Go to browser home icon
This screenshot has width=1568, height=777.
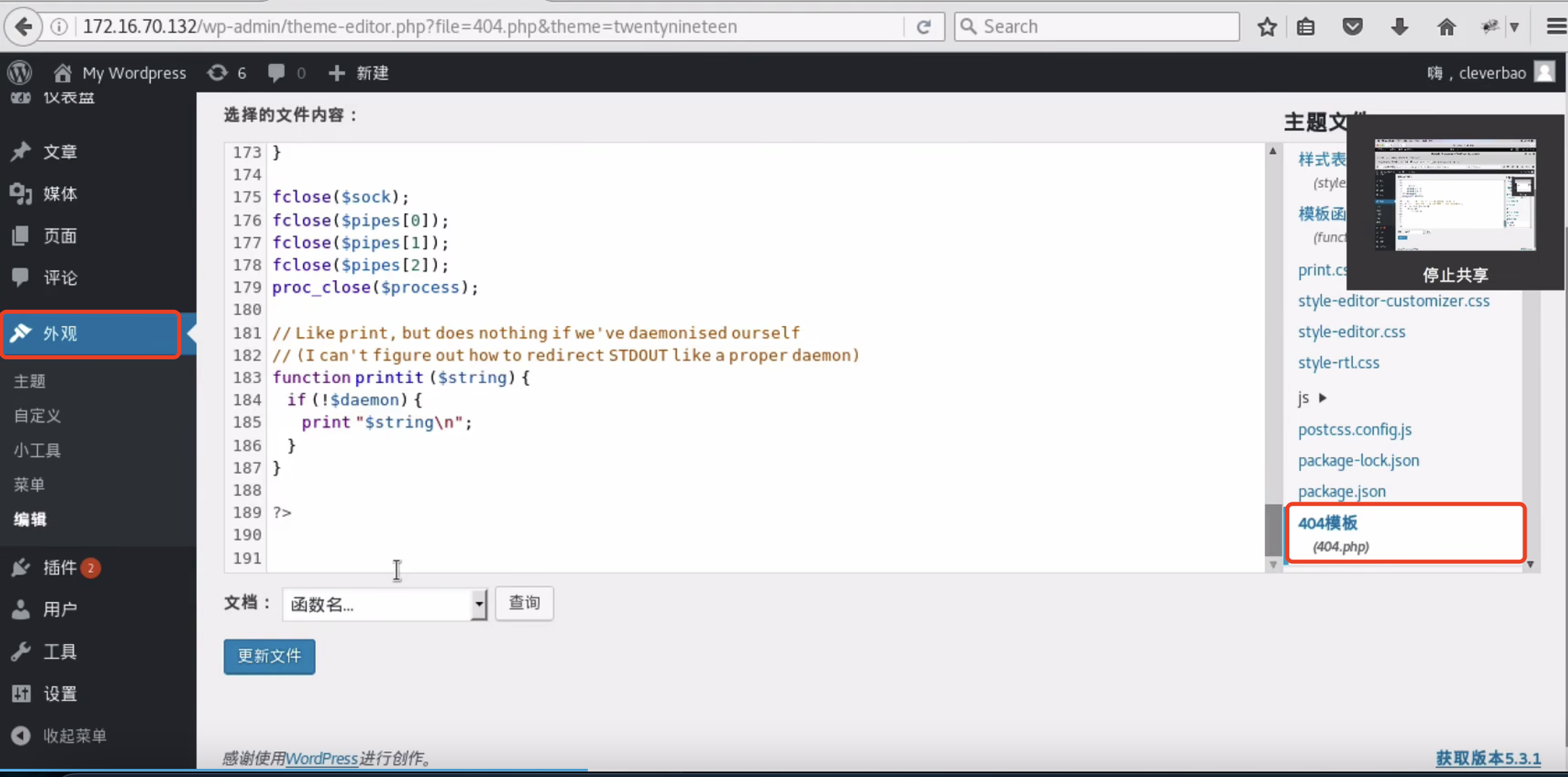click(1446, 26)
